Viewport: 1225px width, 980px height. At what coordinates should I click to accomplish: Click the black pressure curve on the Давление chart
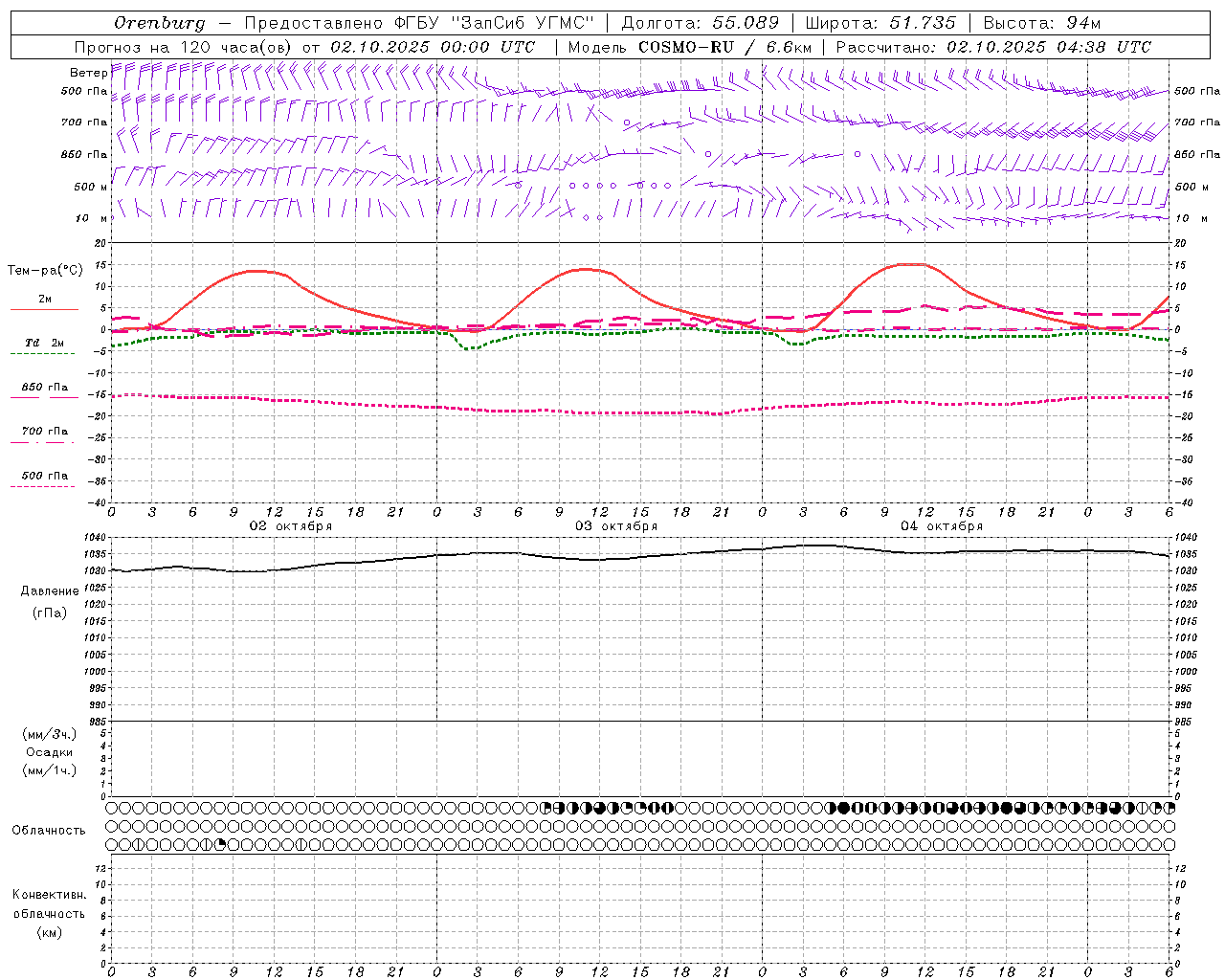tap(640, 558)
